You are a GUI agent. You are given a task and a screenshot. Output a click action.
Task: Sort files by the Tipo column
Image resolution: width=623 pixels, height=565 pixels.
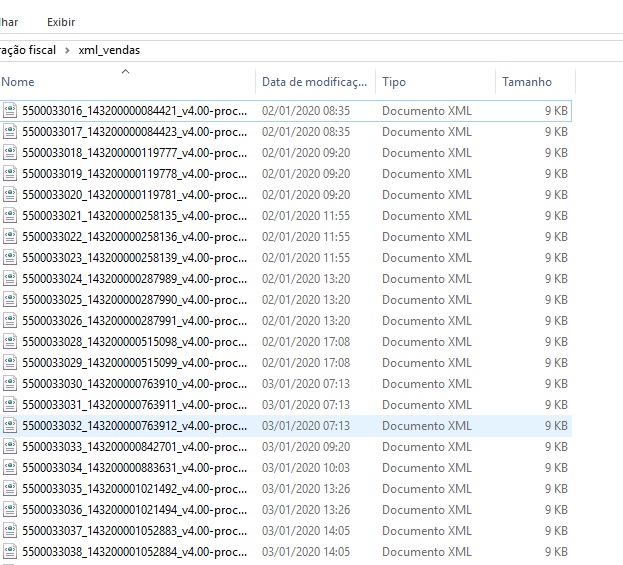pyautogui.click(x=394, y=82)
